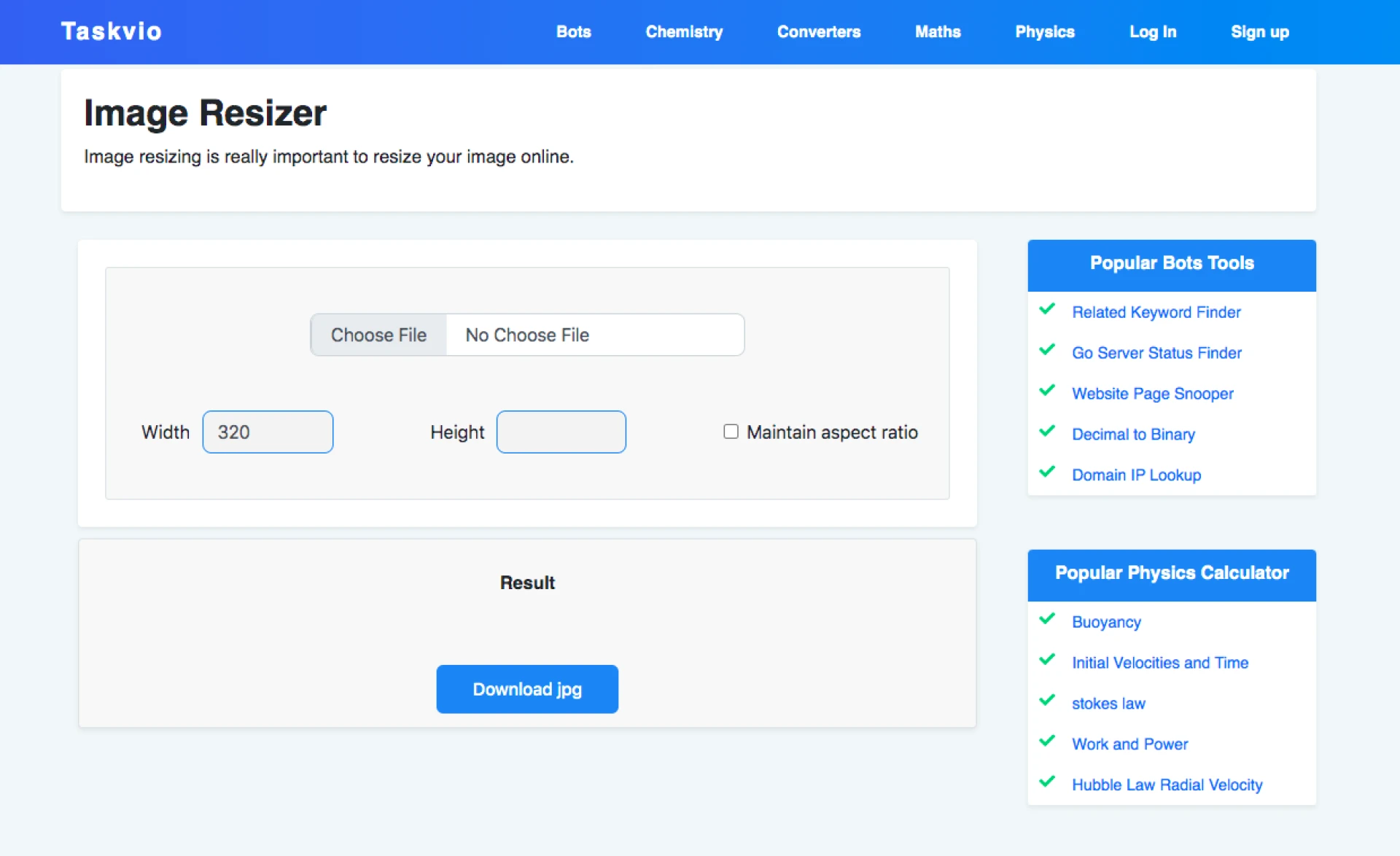The width and height of the screenshot is (1400, 856).
Task: Open the Physics menu
Action: tap(1044, 32)
